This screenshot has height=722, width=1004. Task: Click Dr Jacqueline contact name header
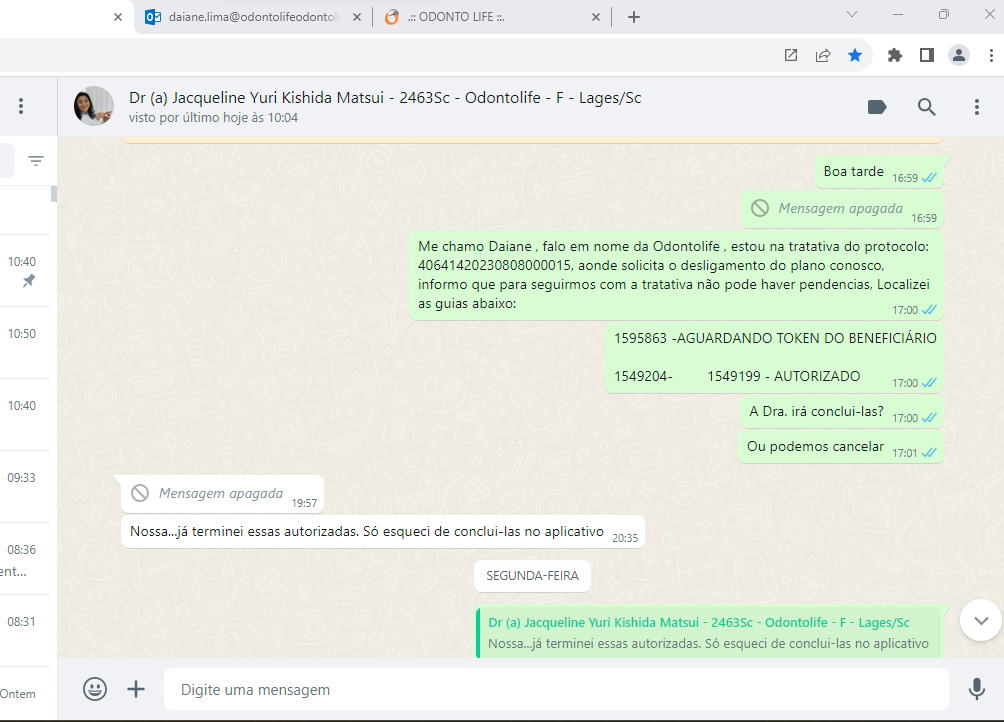click(x=385, y=98)
